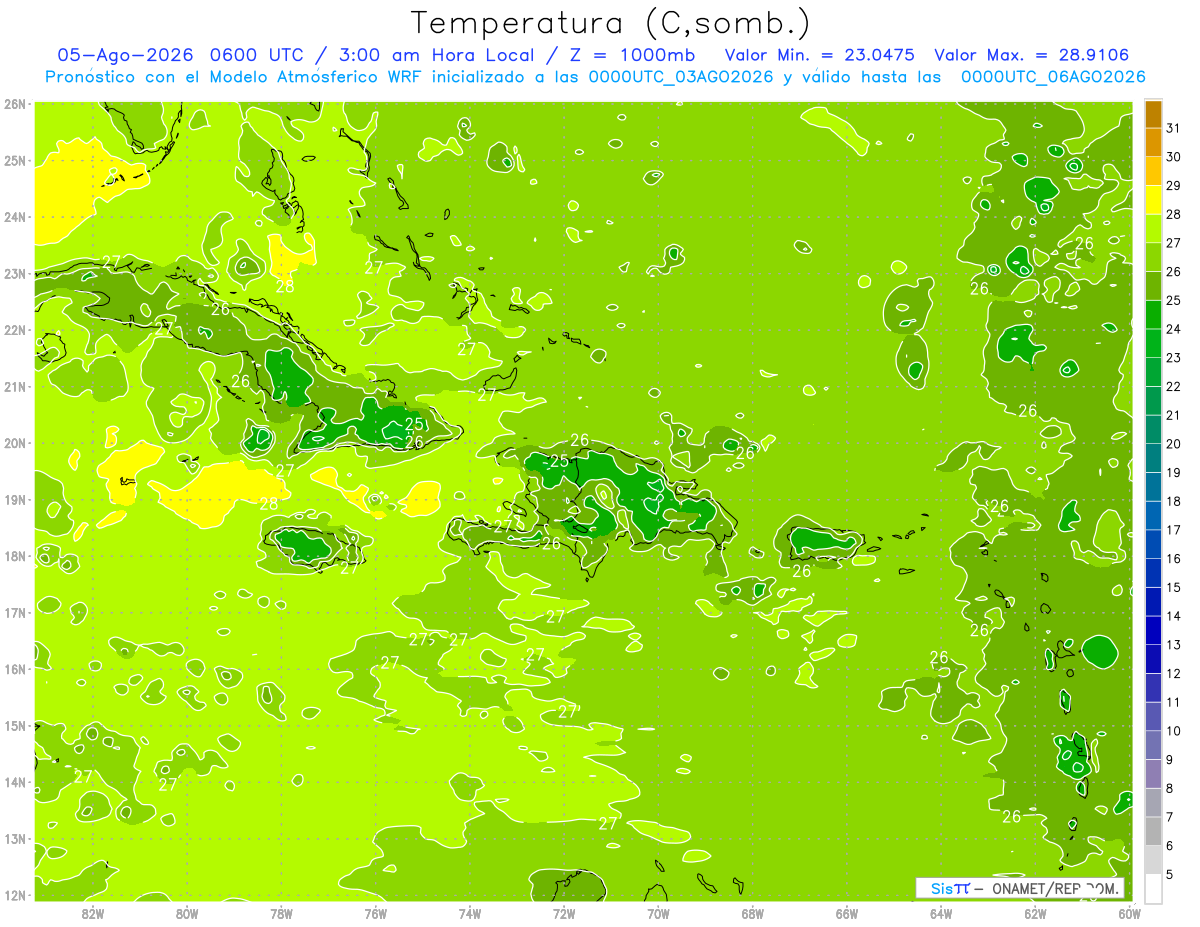Click the '25N' latitude axis label
This screenshot has height=927, width=1200.
[x=14, y=161]
